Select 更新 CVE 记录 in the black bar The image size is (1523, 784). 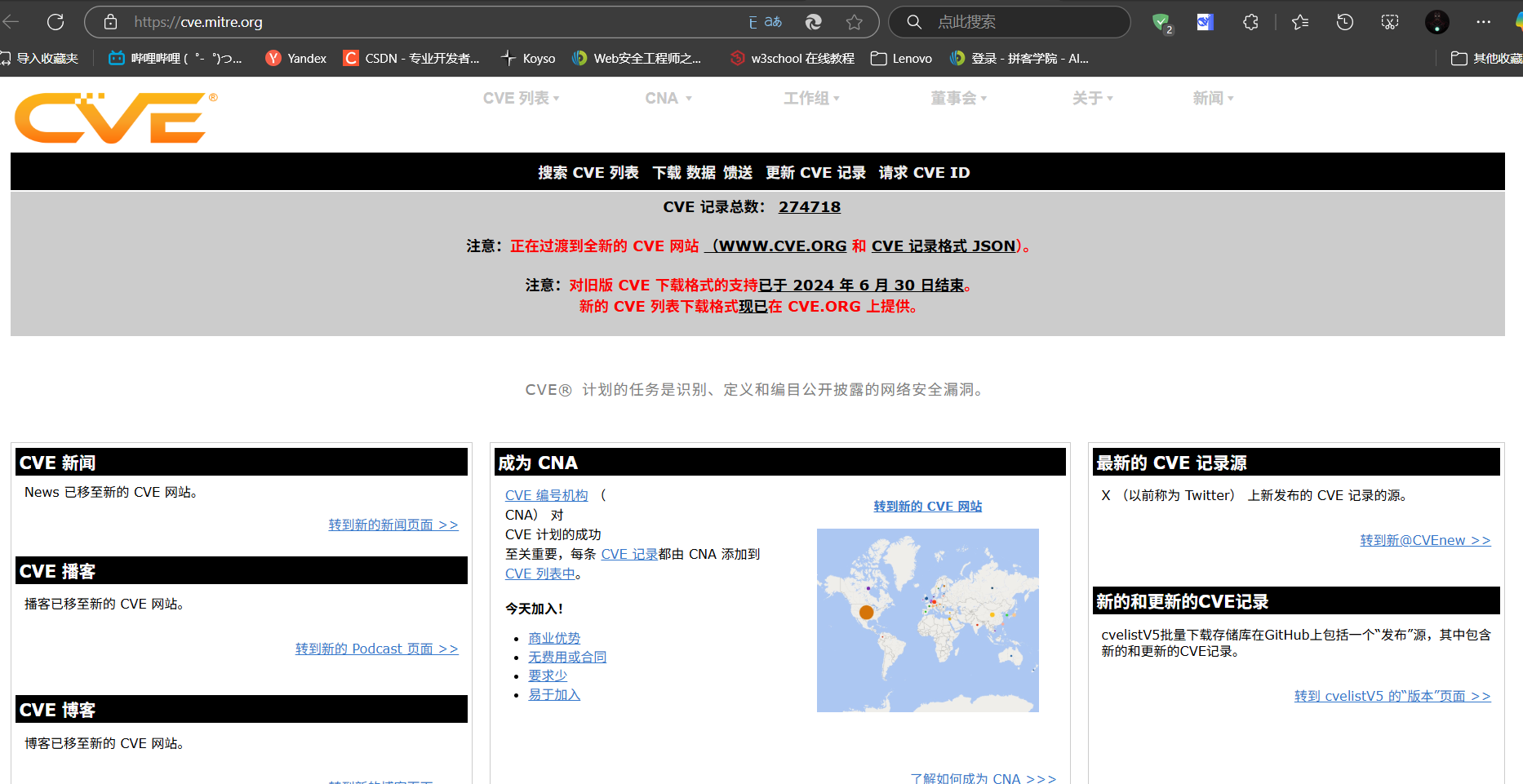[815, 173]
